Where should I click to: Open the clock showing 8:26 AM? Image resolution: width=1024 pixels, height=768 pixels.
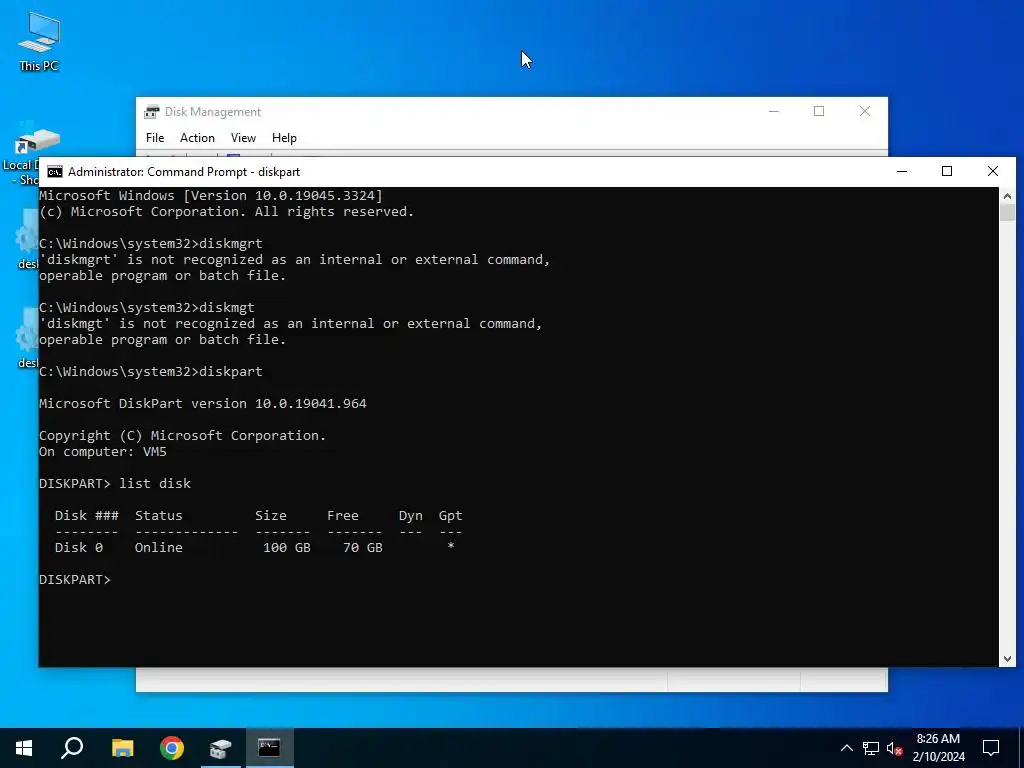pos(938,748)
